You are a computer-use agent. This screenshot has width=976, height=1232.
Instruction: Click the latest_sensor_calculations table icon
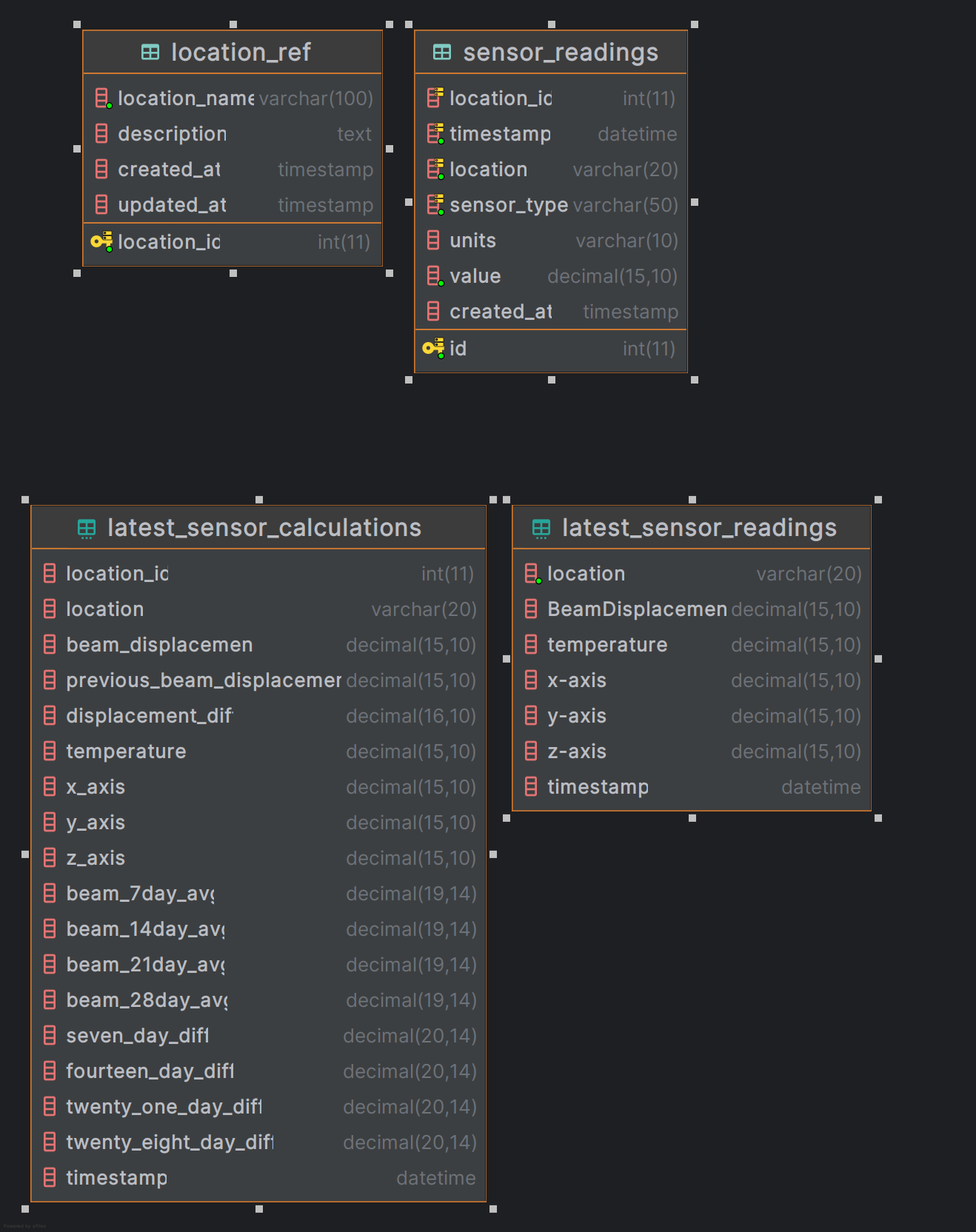click(x=87, y=528)
